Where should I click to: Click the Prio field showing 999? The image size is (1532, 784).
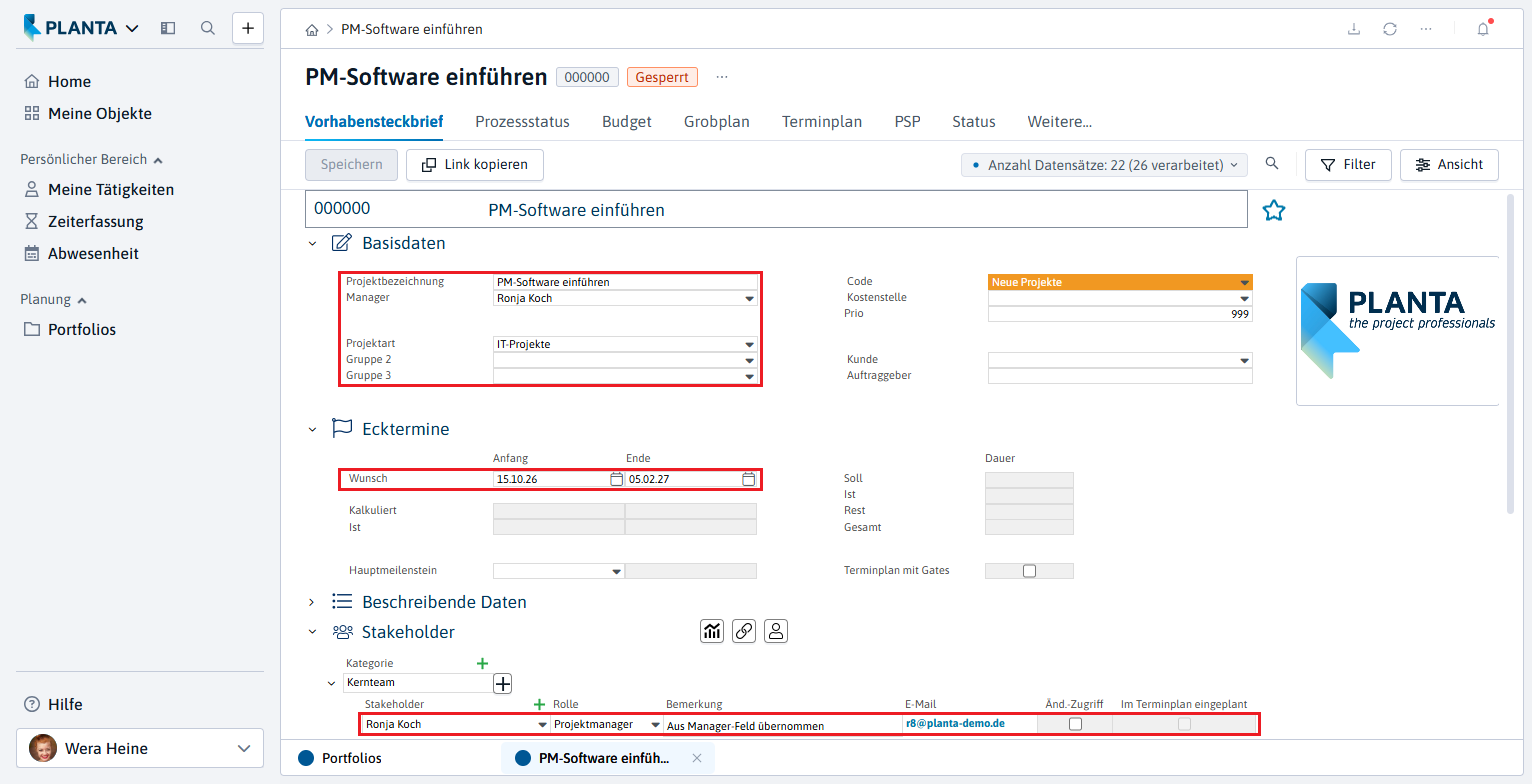click(x=1120, y=314)
